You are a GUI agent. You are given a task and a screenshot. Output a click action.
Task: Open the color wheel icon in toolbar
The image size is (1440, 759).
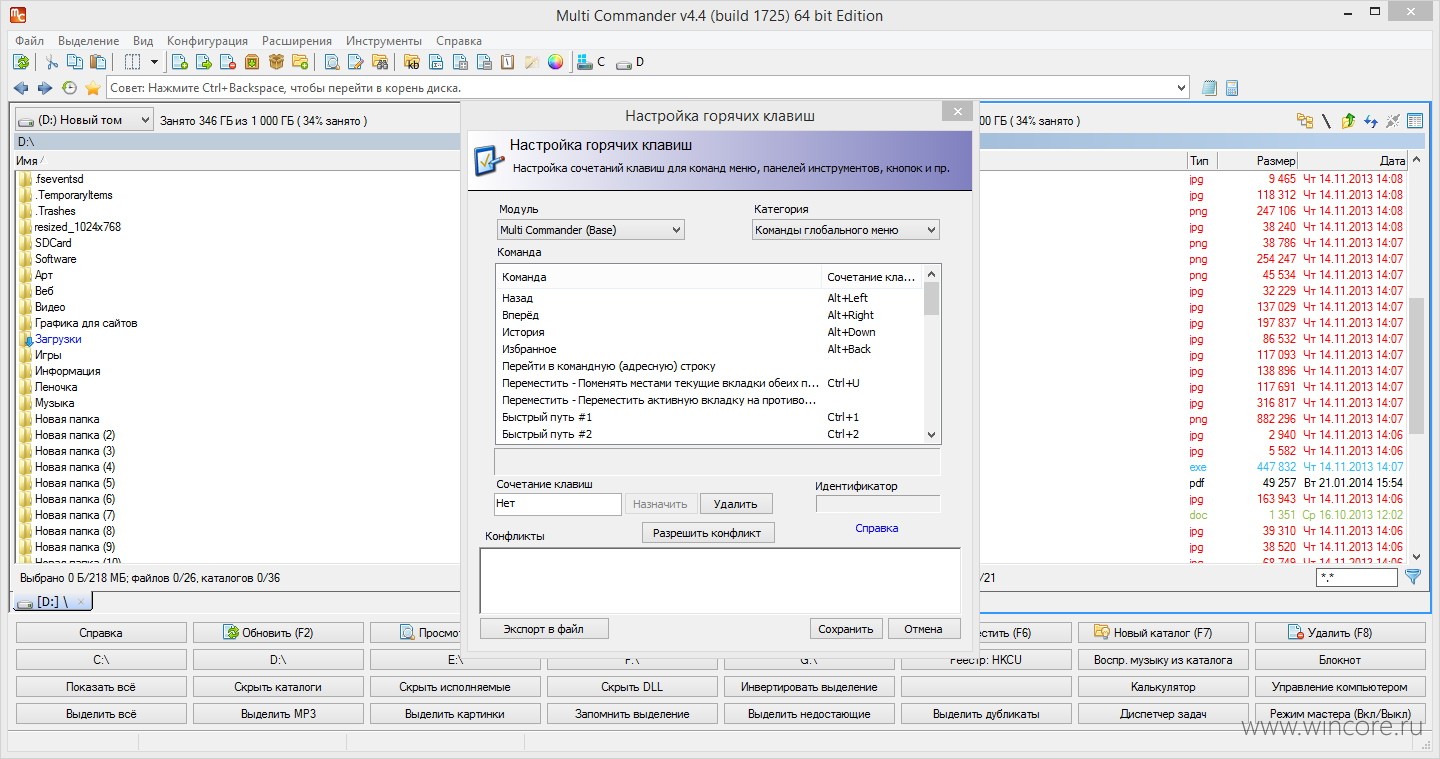[555, 62]
